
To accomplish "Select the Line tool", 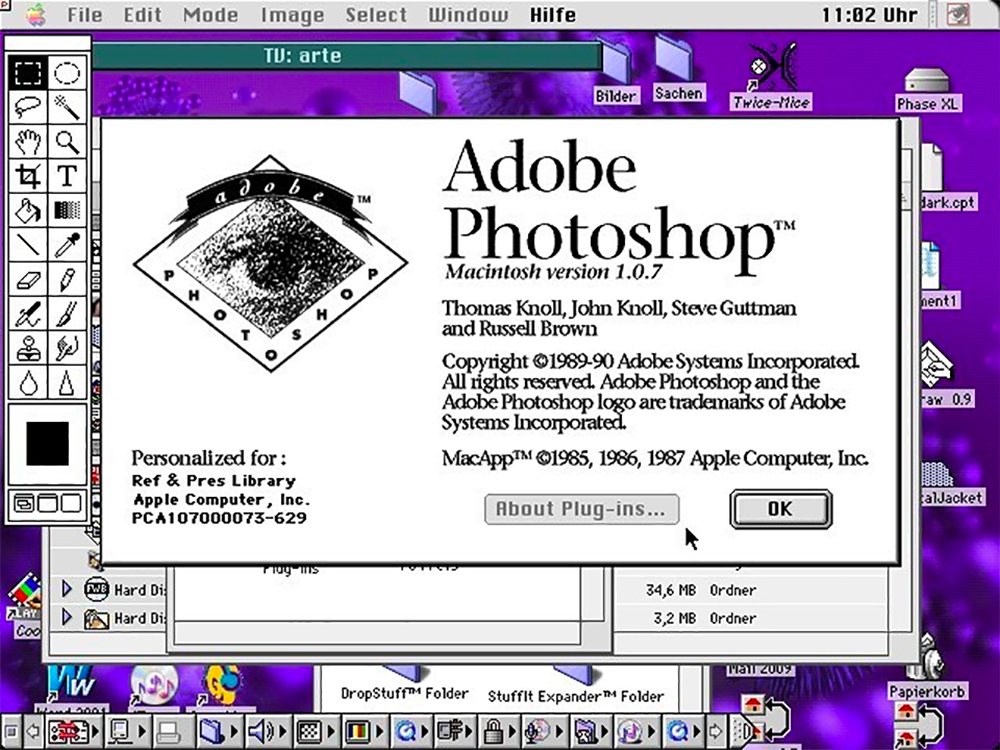I will point(28,245).
